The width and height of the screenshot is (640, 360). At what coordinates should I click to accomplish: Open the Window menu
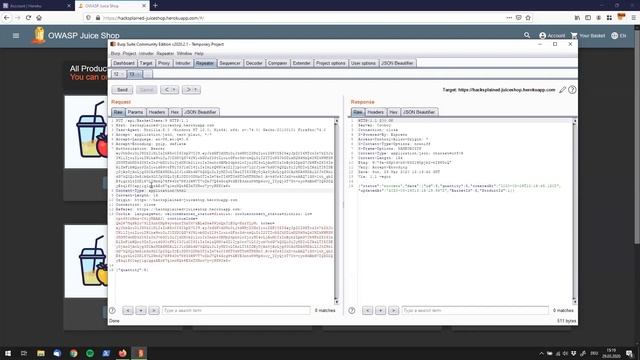click(184, 53)
